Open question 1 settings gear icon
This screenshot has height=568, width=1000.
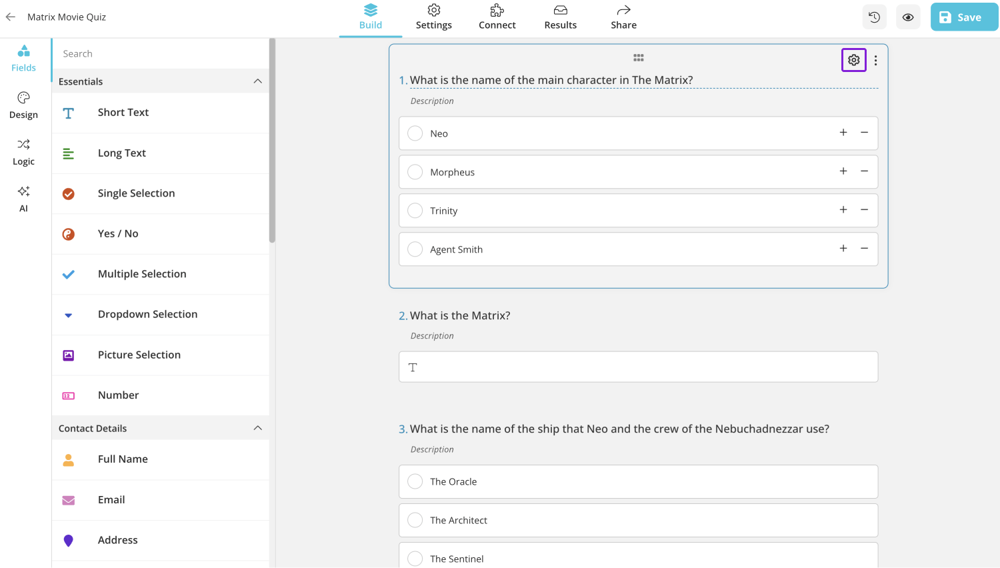point(853,60)
